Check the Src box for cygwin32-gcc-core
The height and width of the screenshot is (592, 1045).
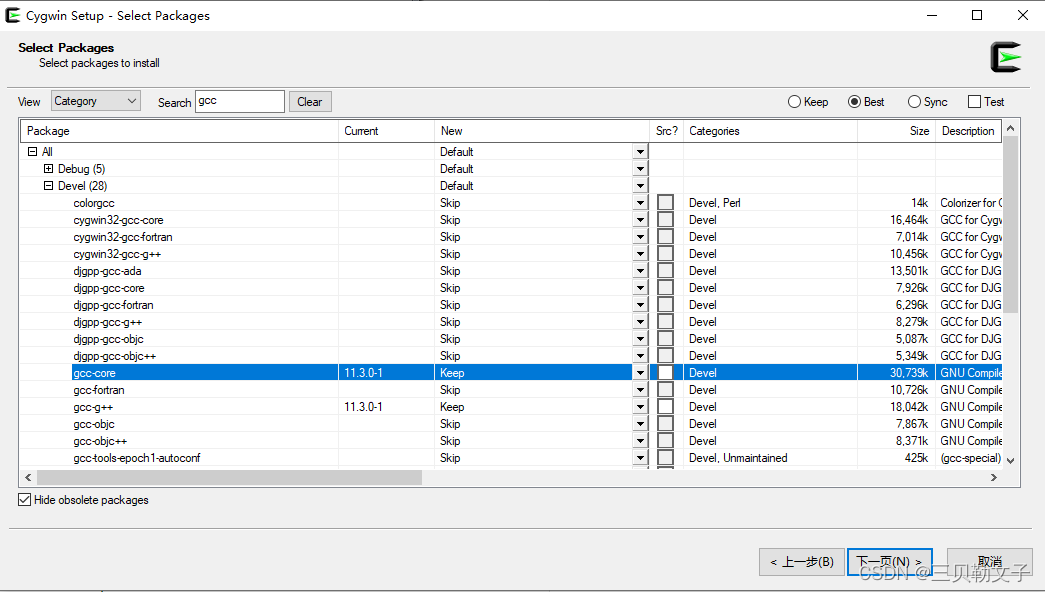tap(665, 220)
